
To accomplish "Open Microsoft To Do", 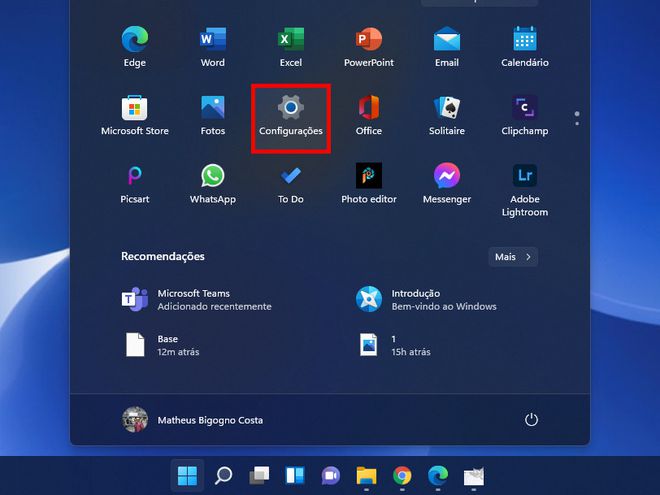I will tap(291, 184).
